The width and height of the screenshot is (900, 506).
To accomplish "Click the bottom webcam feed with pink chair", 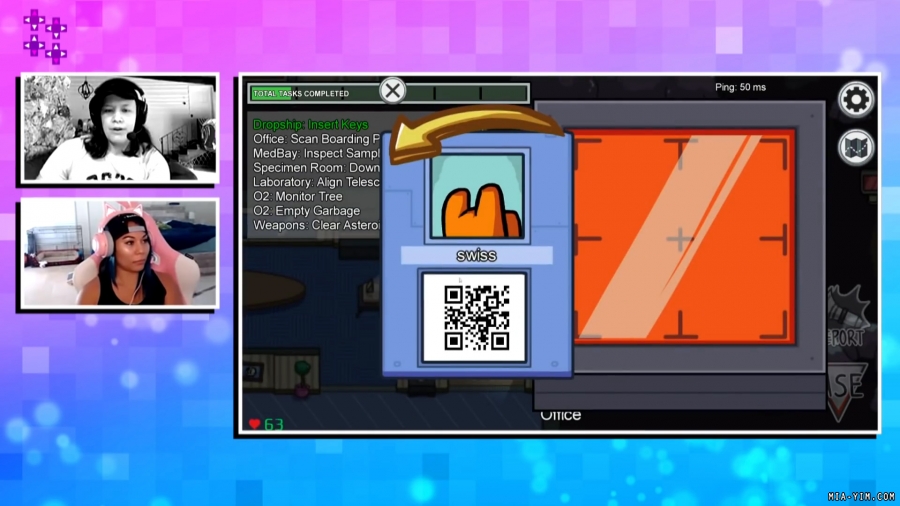I will tap(119, 252).
